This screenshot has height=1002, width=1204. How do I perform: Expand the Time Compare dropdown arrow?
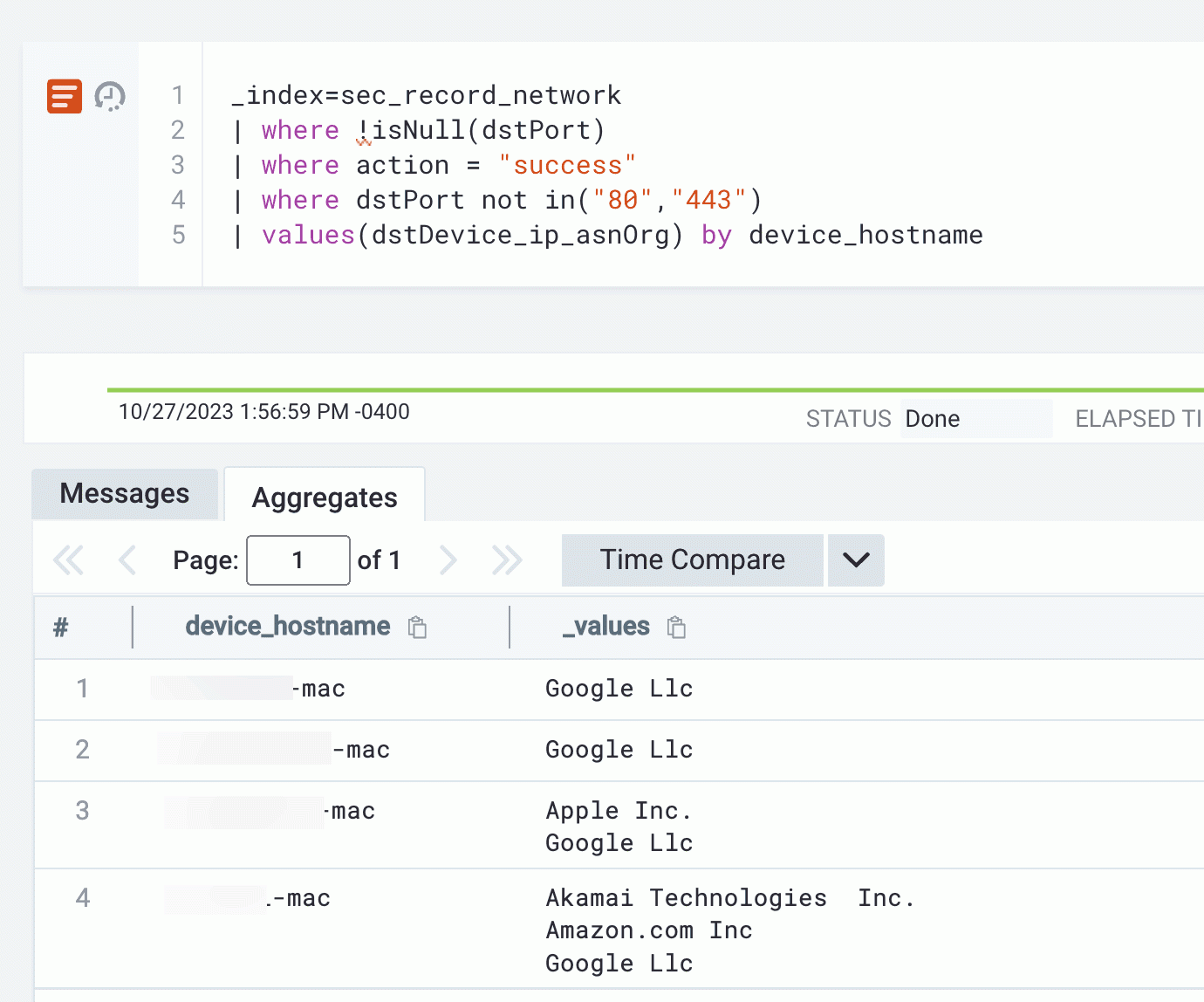click(x=856, y=560)
